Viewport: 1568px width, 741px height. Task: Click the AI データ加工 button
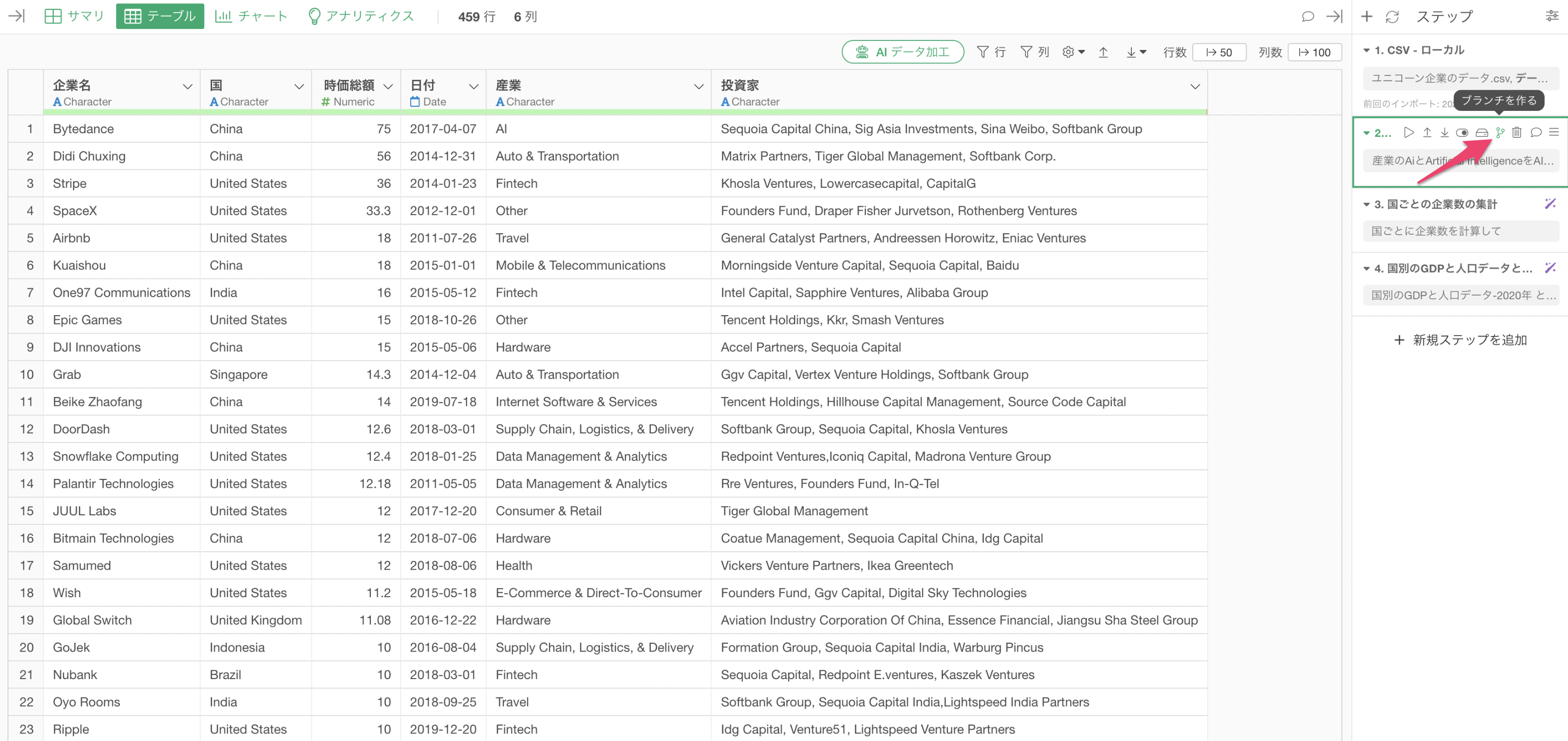point(903,52)
